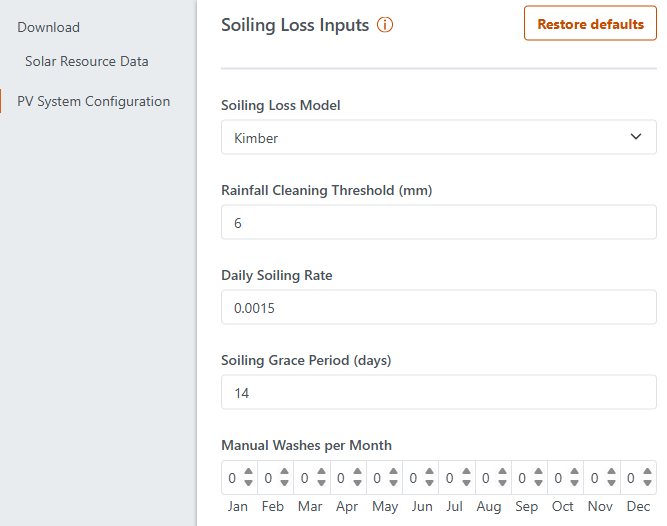Viewport: 667px width, 526px height.
Task: Select the Soiling Grace Period input
Action: click(438, 393)
